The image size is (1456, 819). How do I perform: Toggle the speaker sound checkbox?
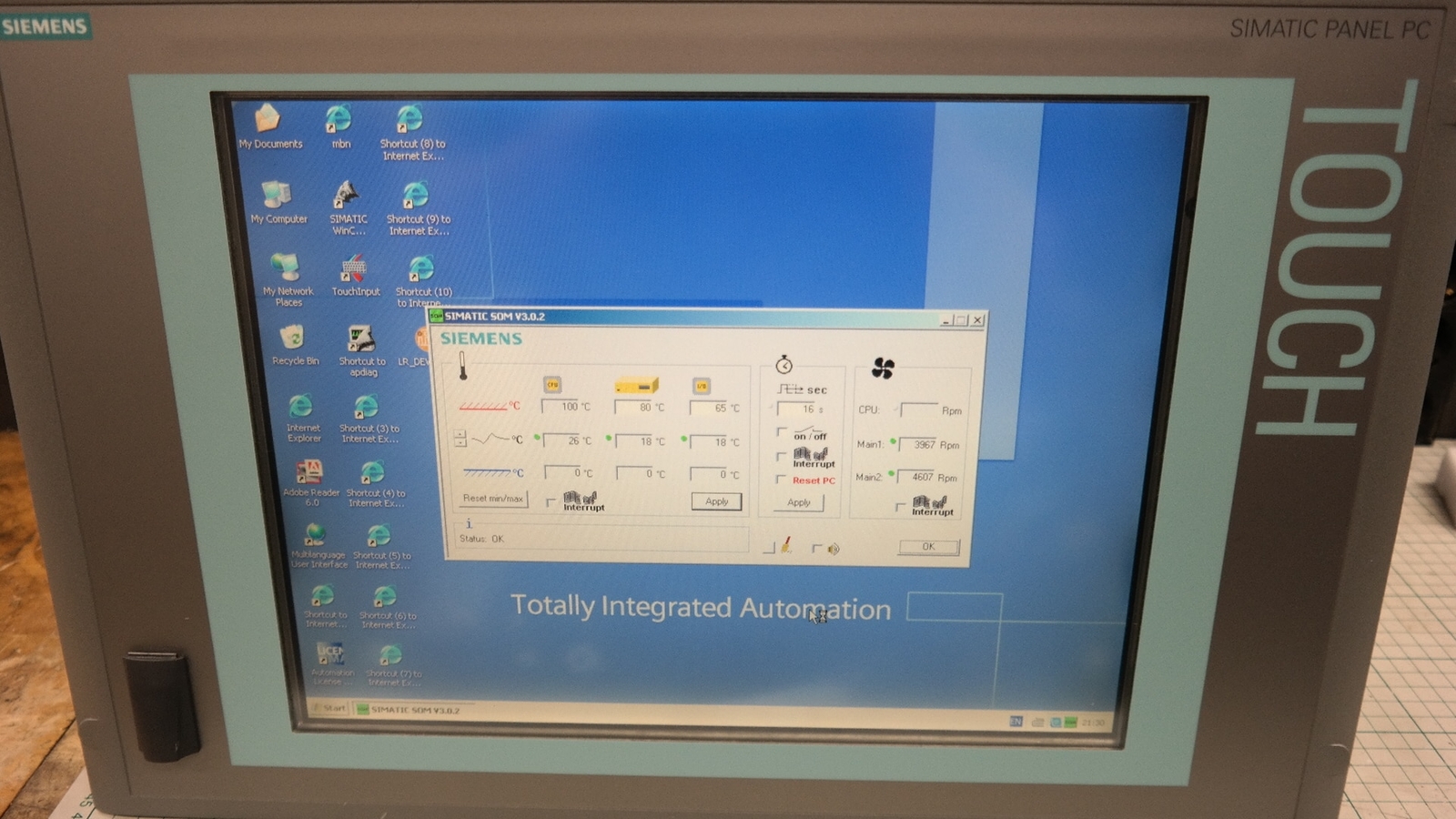816,548
